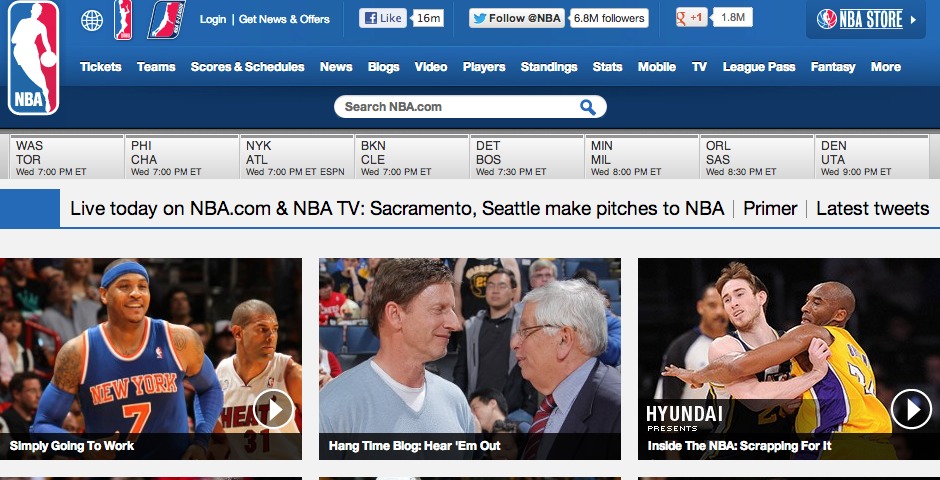This screenshot has width=940, height=480.
Task: Click the Facebook 16m like count
Action: click(429, 18)
